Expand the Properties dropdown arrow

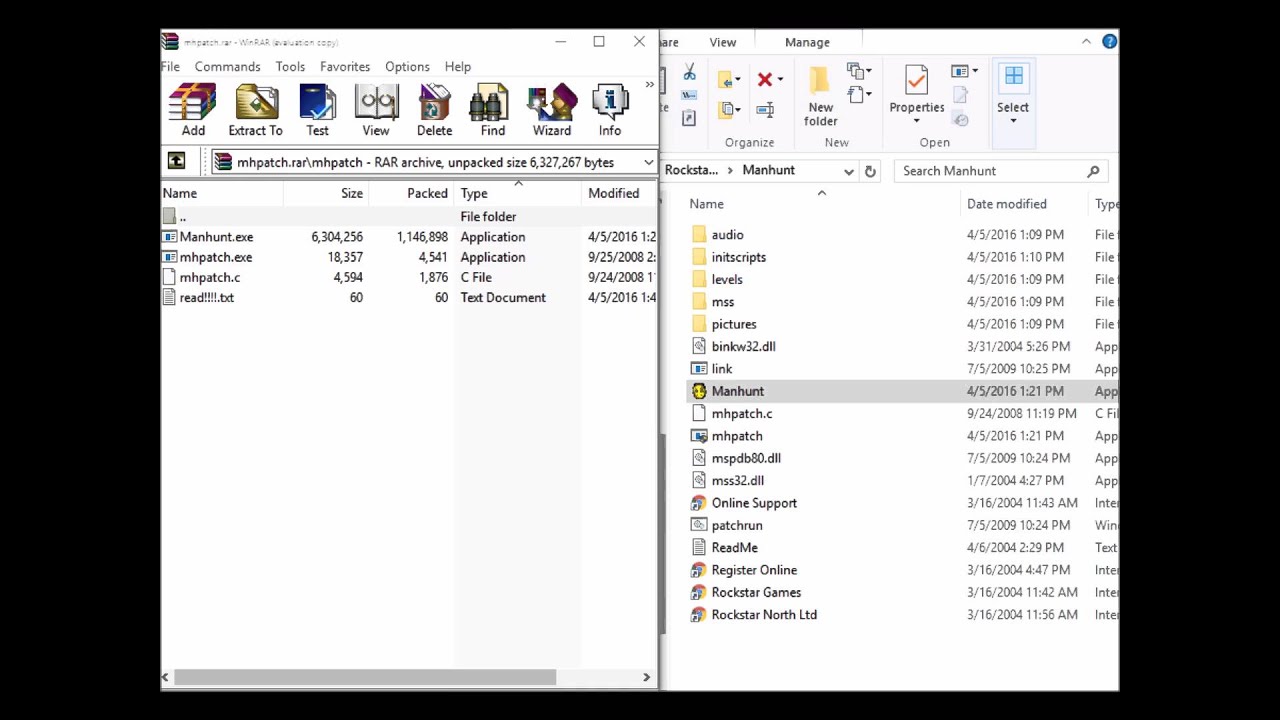pyautogui.click(x=916, y=122)
